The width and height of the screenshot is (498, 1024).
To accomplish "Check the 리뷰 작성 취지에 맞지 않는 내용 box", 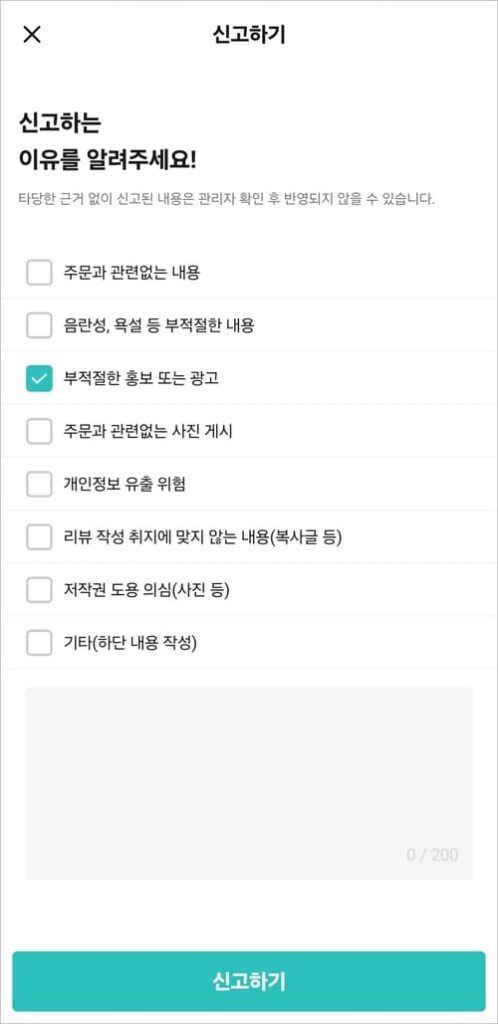I will (x=39, y=537).
